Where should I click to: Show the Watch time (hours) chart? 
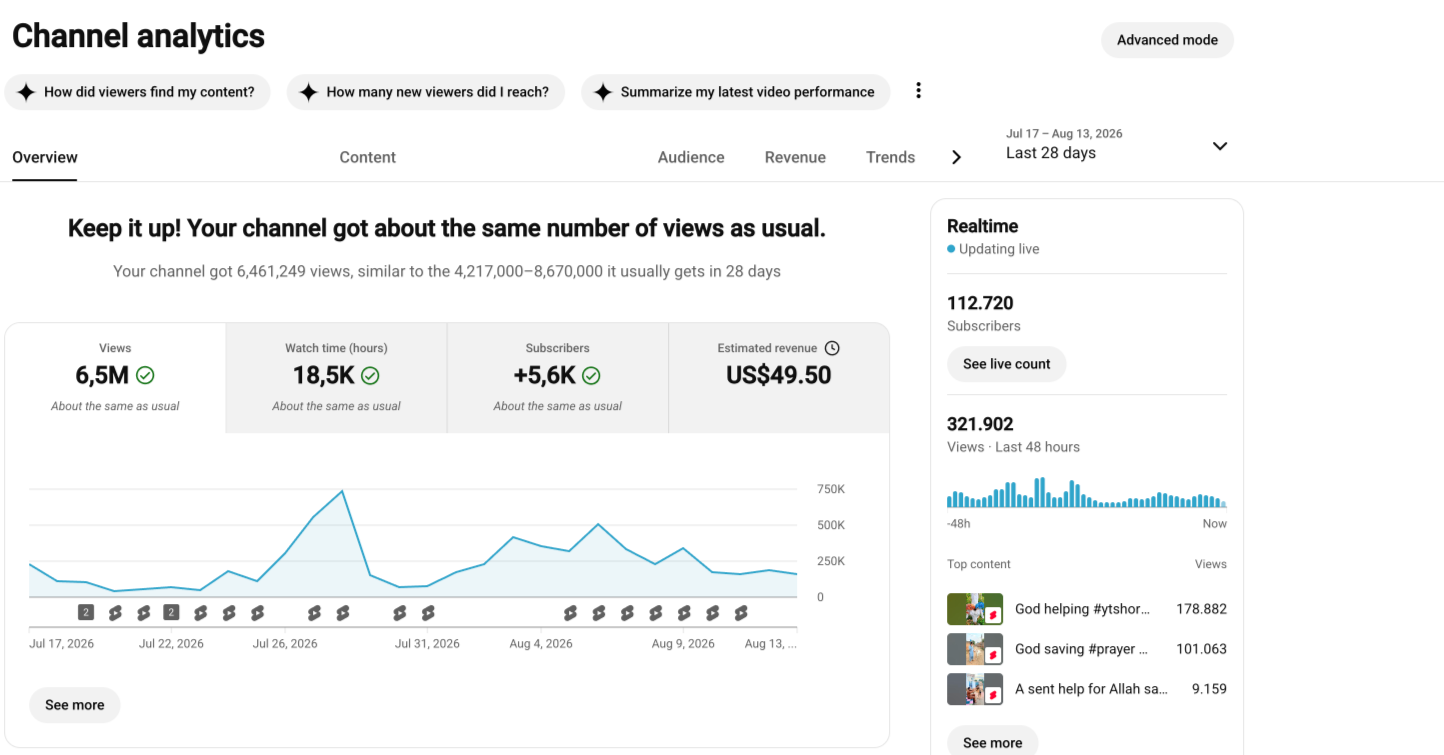[x=337, y=378]
